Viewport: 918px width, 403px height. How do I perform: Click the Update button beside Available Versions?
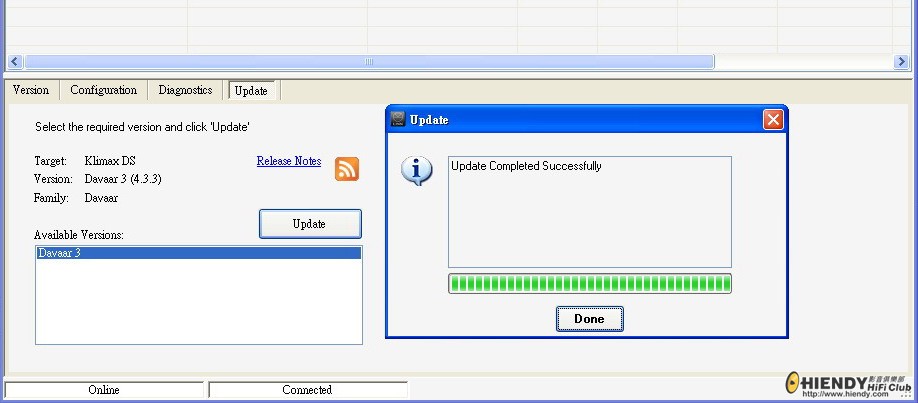pyautogui.click(x=310, y=224)
